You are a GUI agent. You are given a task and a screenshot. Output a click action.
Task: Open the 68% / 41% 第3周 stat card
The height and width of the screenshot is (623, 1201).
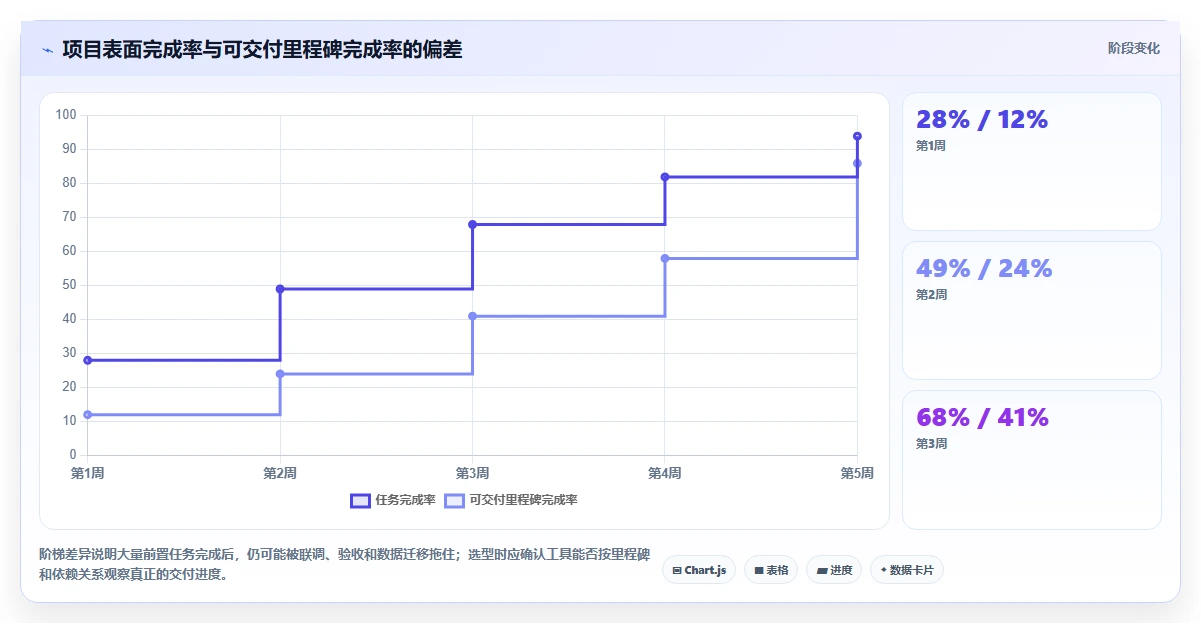pos(1031,460)
